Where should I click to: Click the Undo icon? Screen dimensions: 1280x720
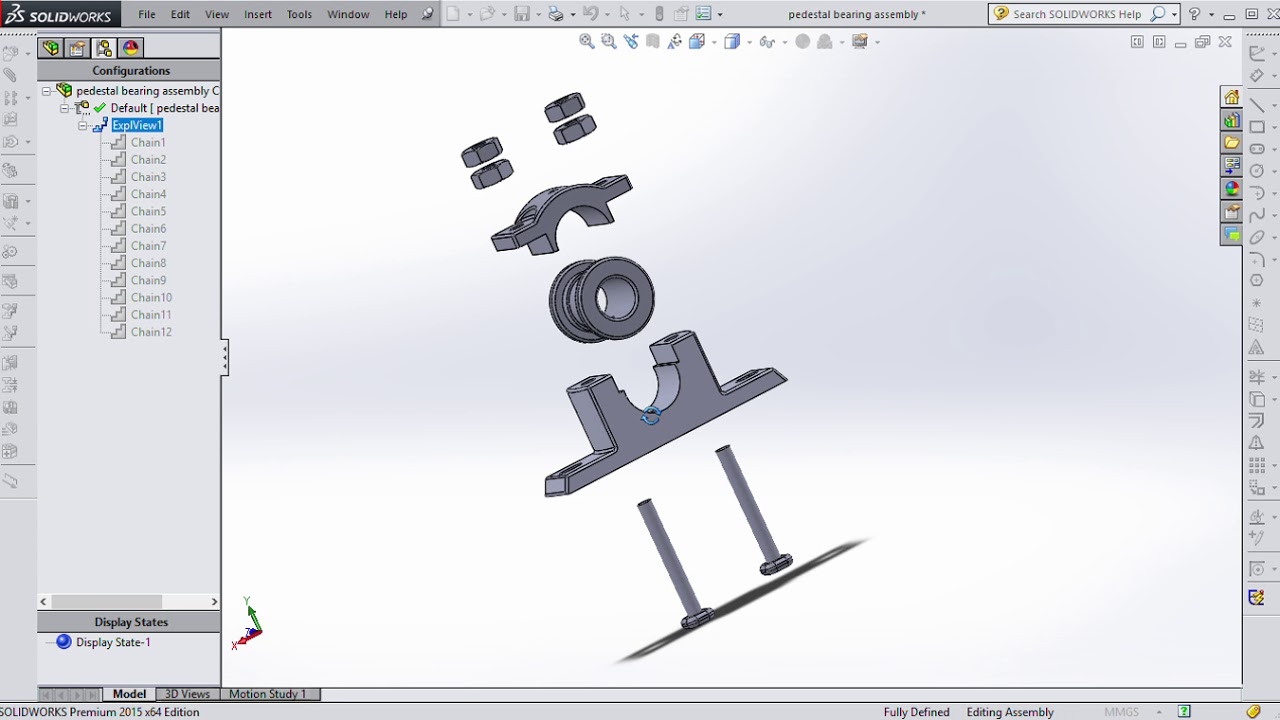pos(590,14)
